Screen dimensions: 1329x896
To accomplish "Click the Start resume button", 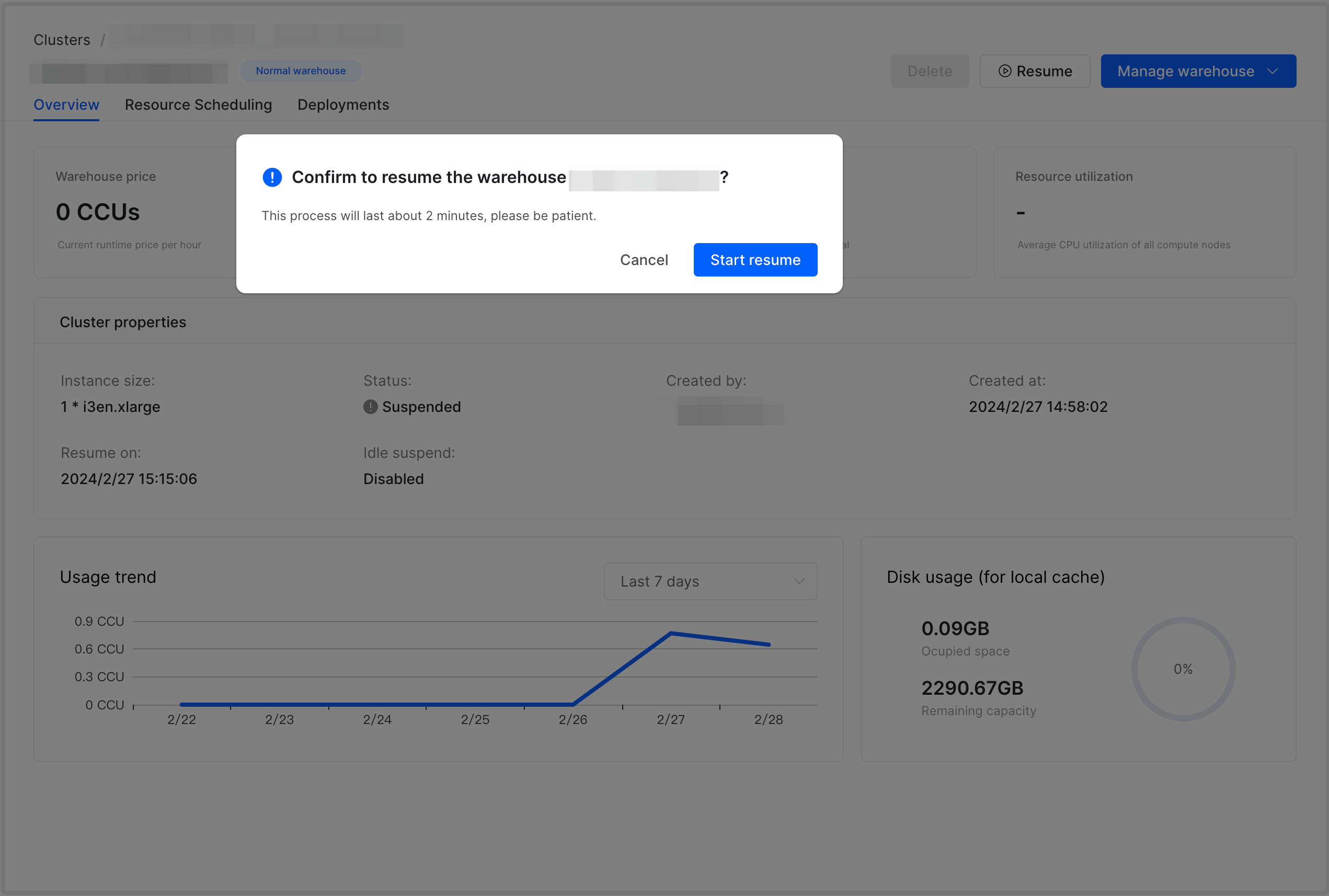I will (x=755, y=260).
